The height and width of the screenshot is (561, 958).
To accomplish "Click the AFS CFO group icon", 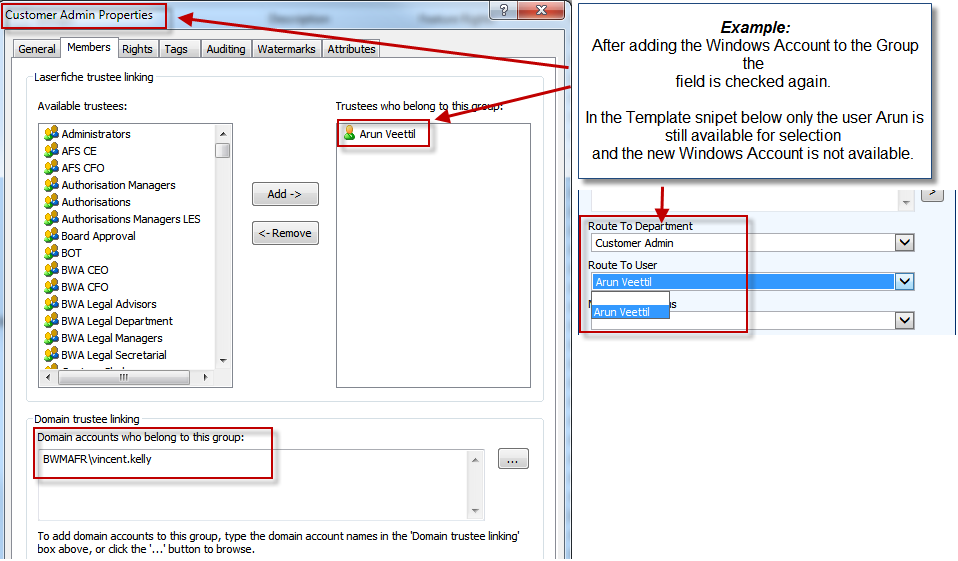I will 51,167.
